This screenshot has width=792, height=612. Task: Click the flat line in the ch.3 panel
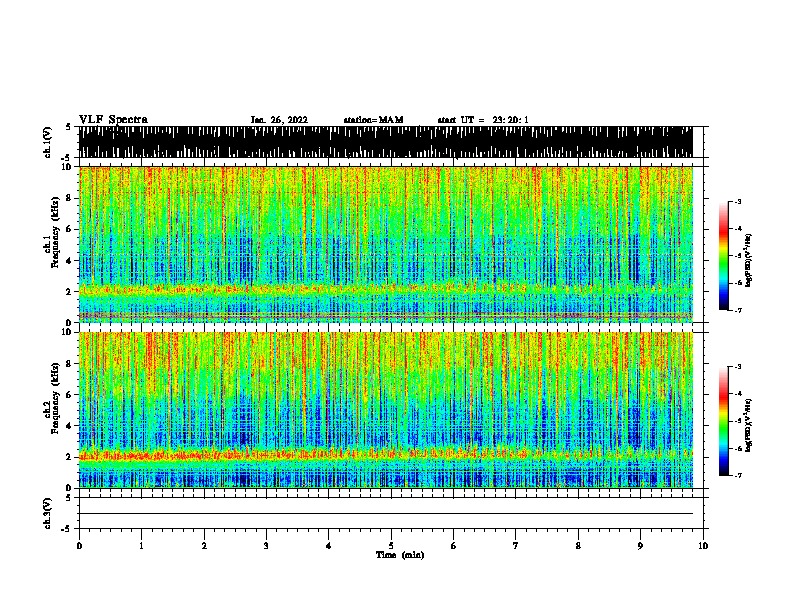386,514
